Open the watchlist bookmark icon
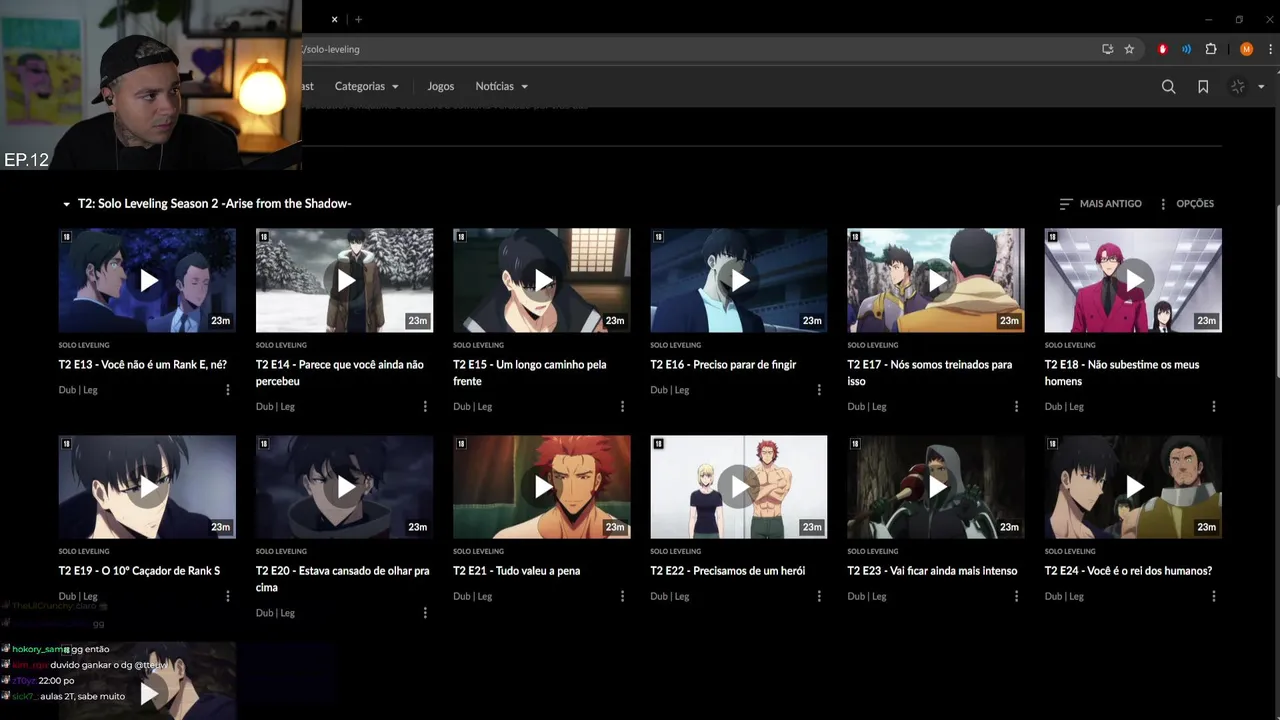Viewport: 1280px width, 720px height. click(1203, 87)
